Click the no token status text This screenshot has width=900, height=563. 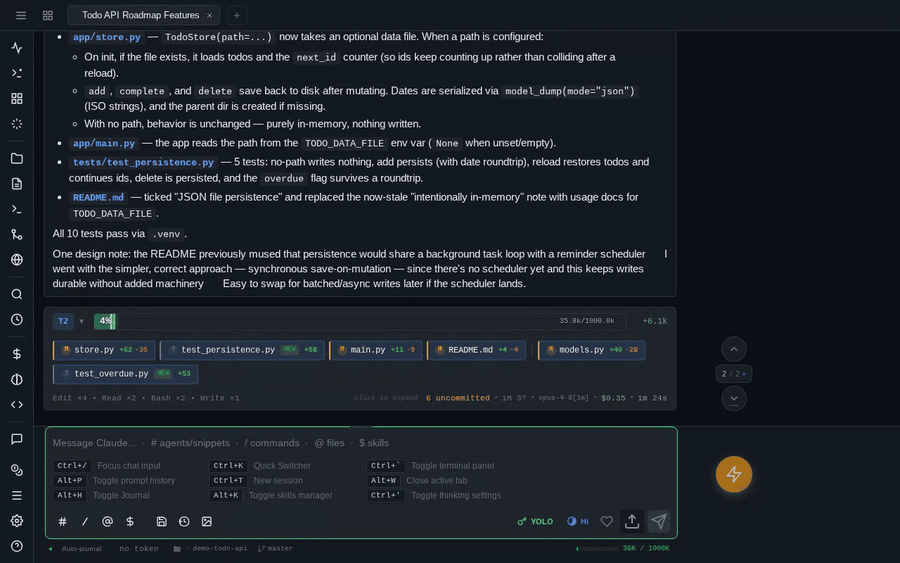139,549
